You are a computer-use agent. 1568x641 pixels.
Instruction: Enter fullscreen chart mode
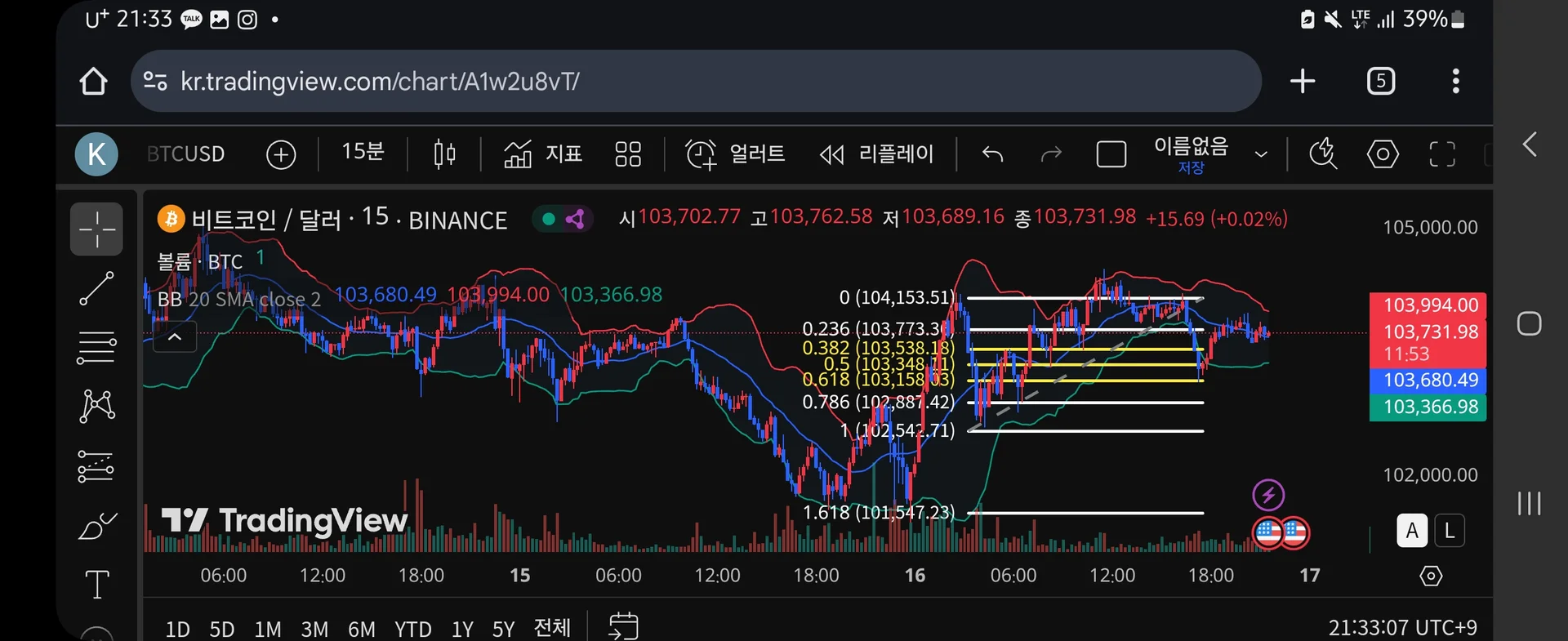(1442, 154)
